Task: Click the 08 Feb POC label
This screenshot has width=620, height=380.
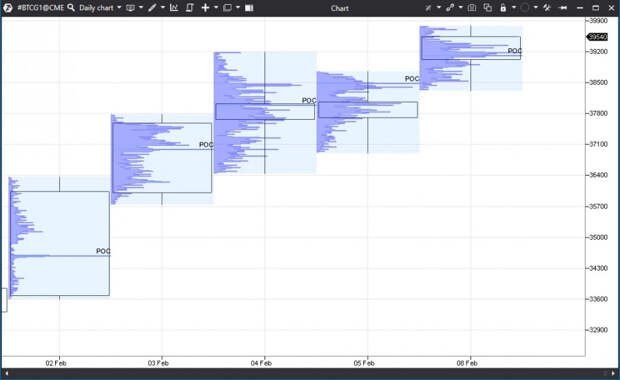Action: (515, 51)
